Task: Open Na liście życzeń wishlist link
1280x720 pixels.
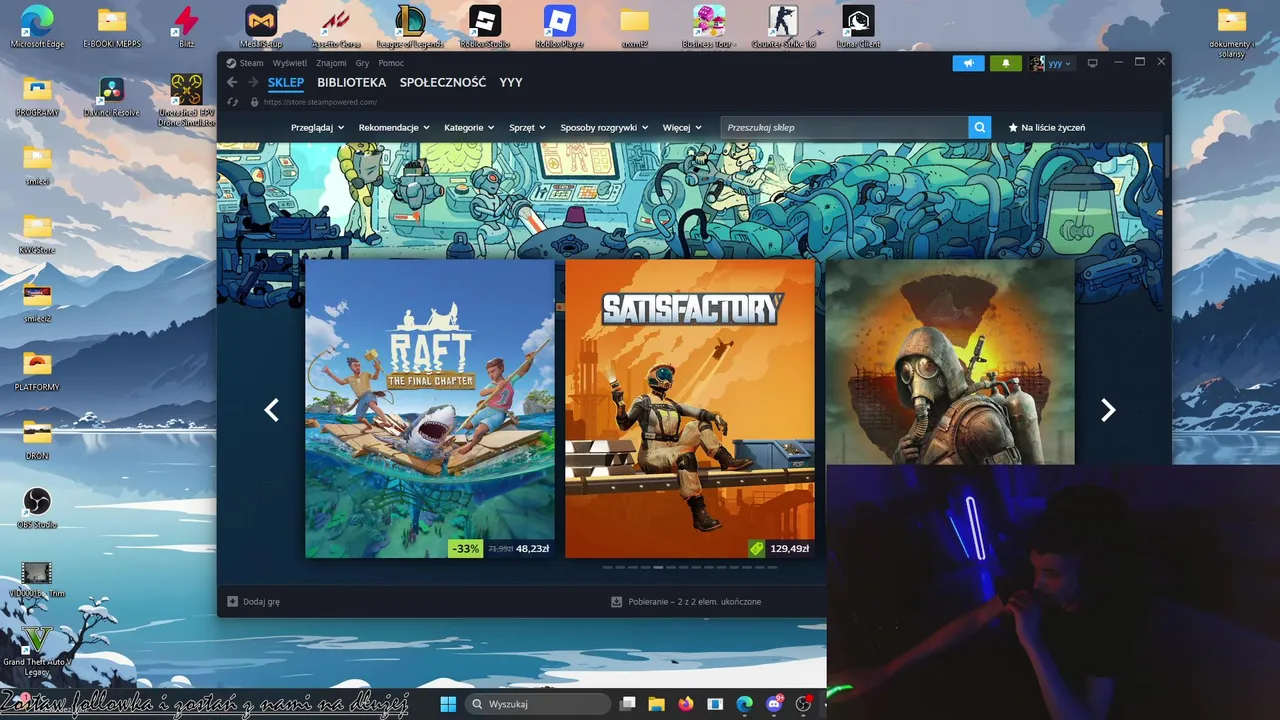Action: coord(1046,127)
